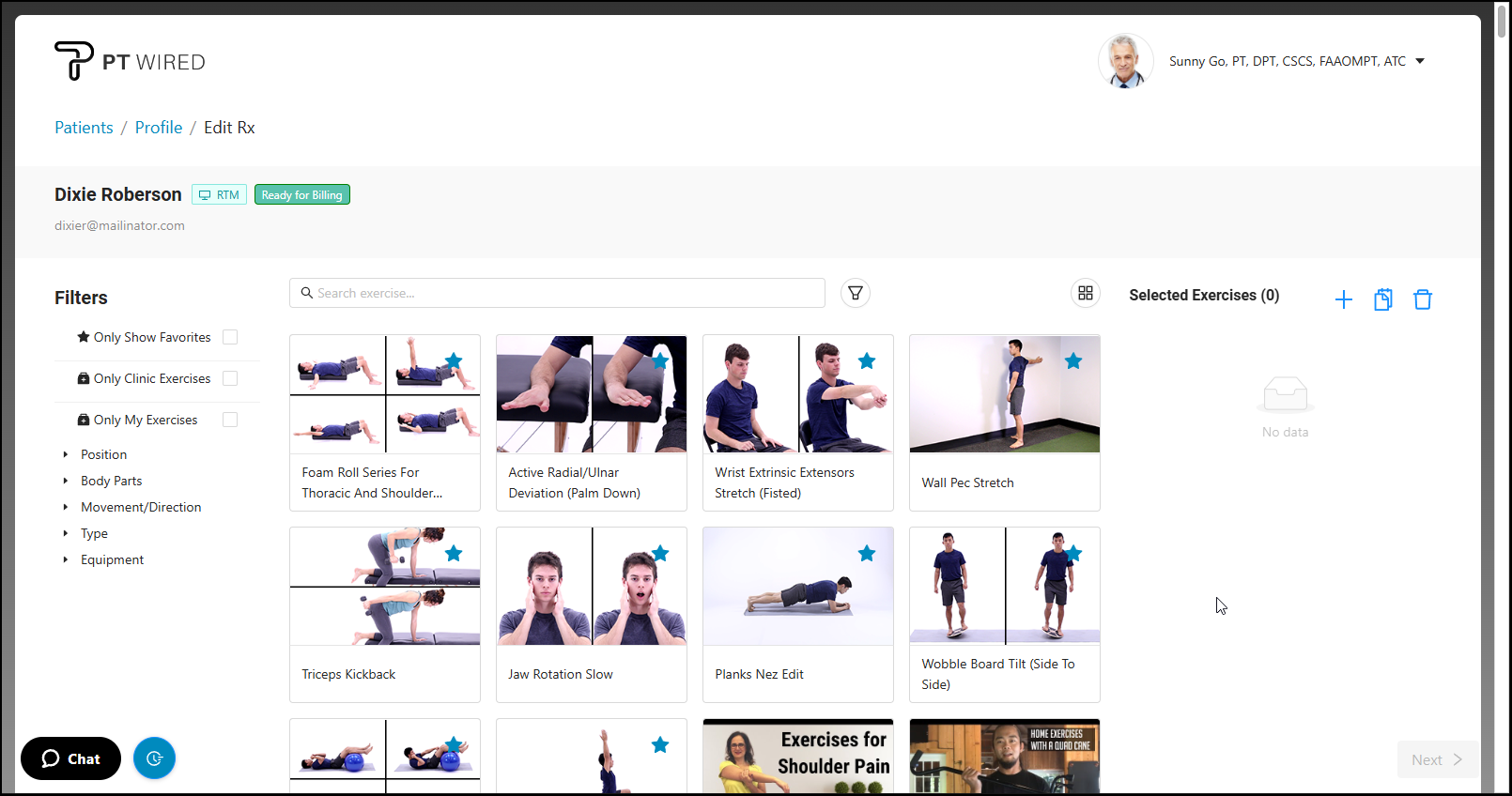The image size is (1512, 796).
Task: Click the Search exercise input field
Action: (563, 293)
